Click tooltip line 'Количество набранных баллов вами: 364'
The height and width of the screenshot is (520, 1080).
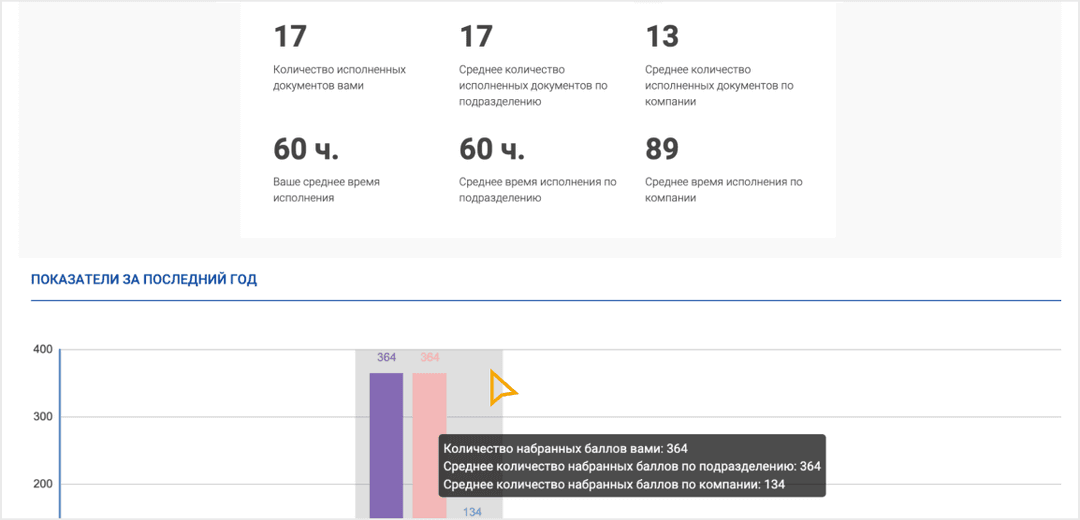pyautogui.click(x=565, y=449)
